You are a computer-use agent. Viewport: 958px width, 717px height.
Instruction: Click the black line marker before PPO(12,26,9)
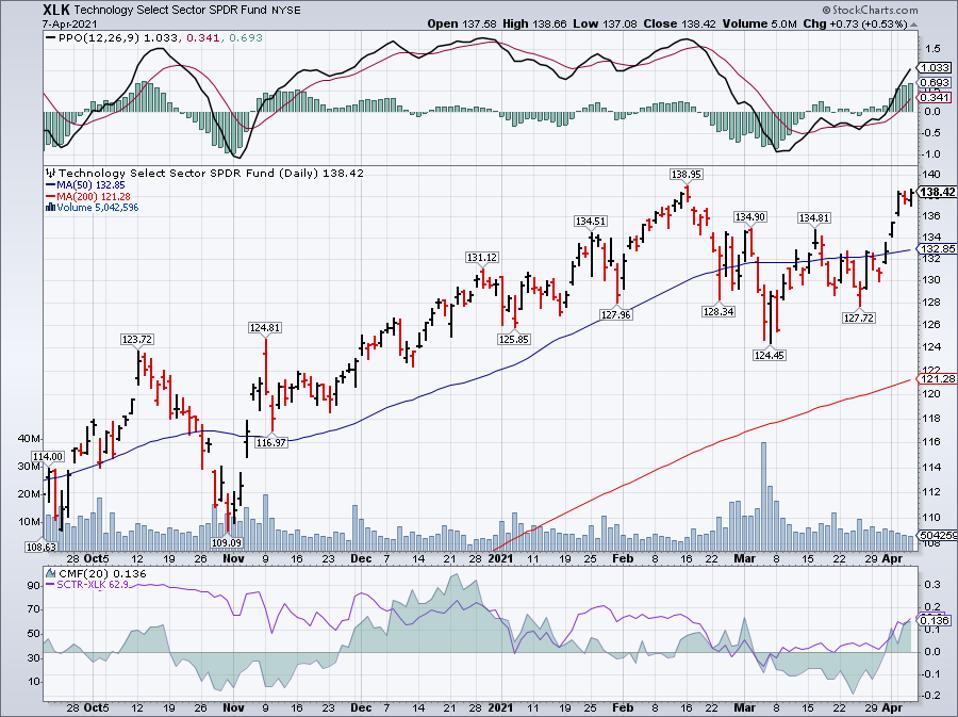(x=50, y=38)
